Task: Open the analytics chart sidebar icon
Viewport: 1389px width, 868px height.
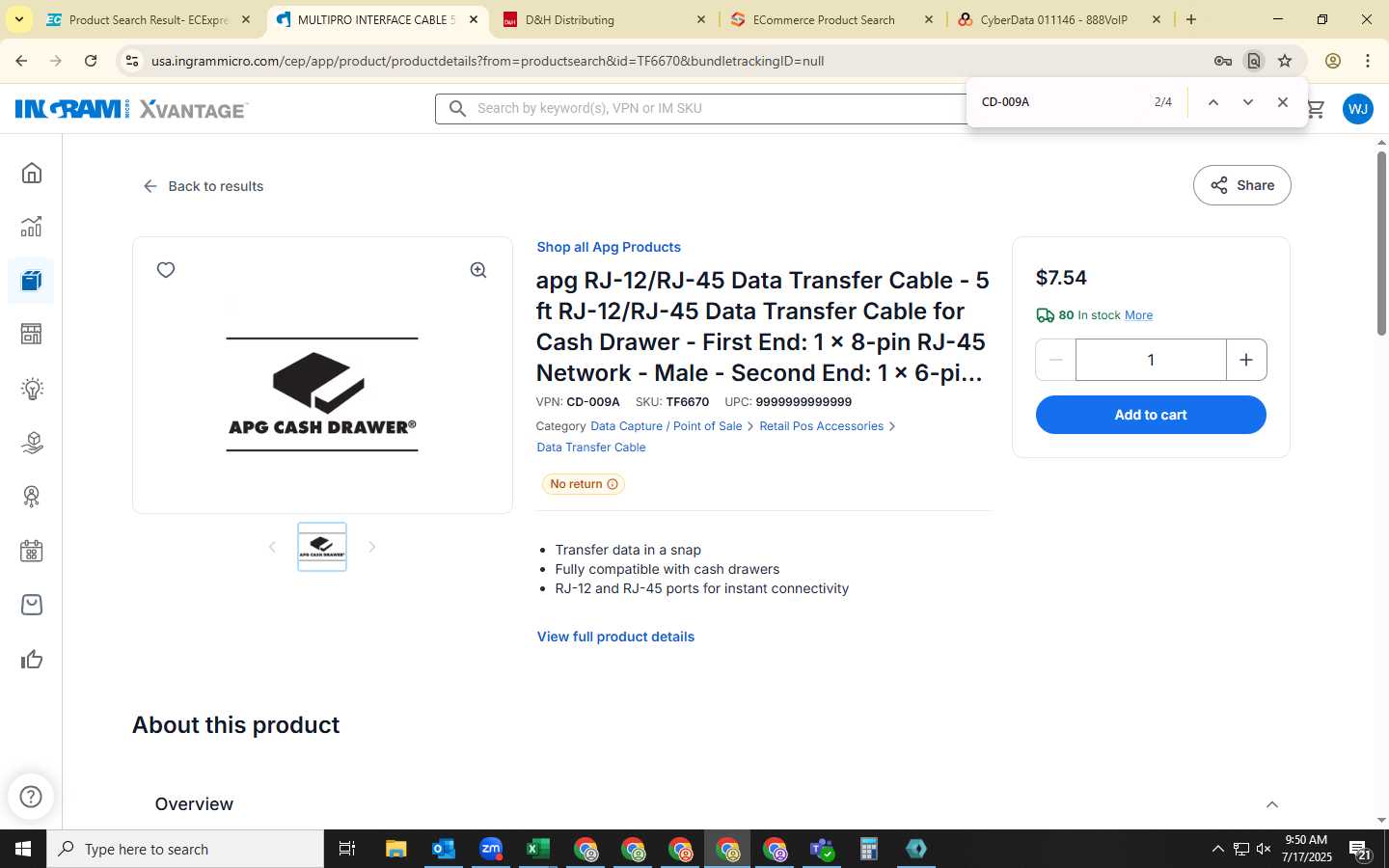Action: point(32,227)
